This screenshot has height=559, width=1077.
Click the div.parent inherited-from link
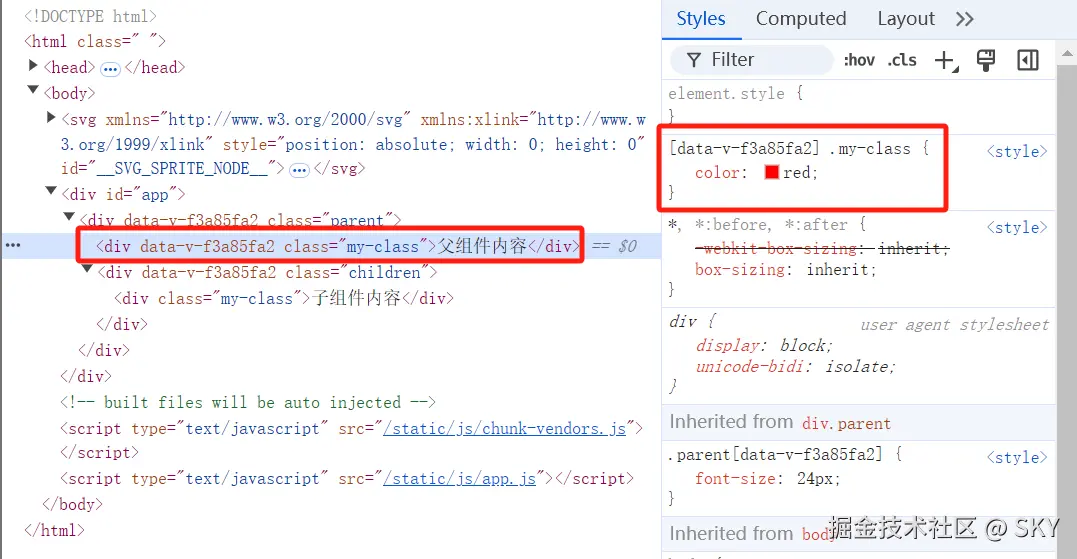tap(846, 423)
